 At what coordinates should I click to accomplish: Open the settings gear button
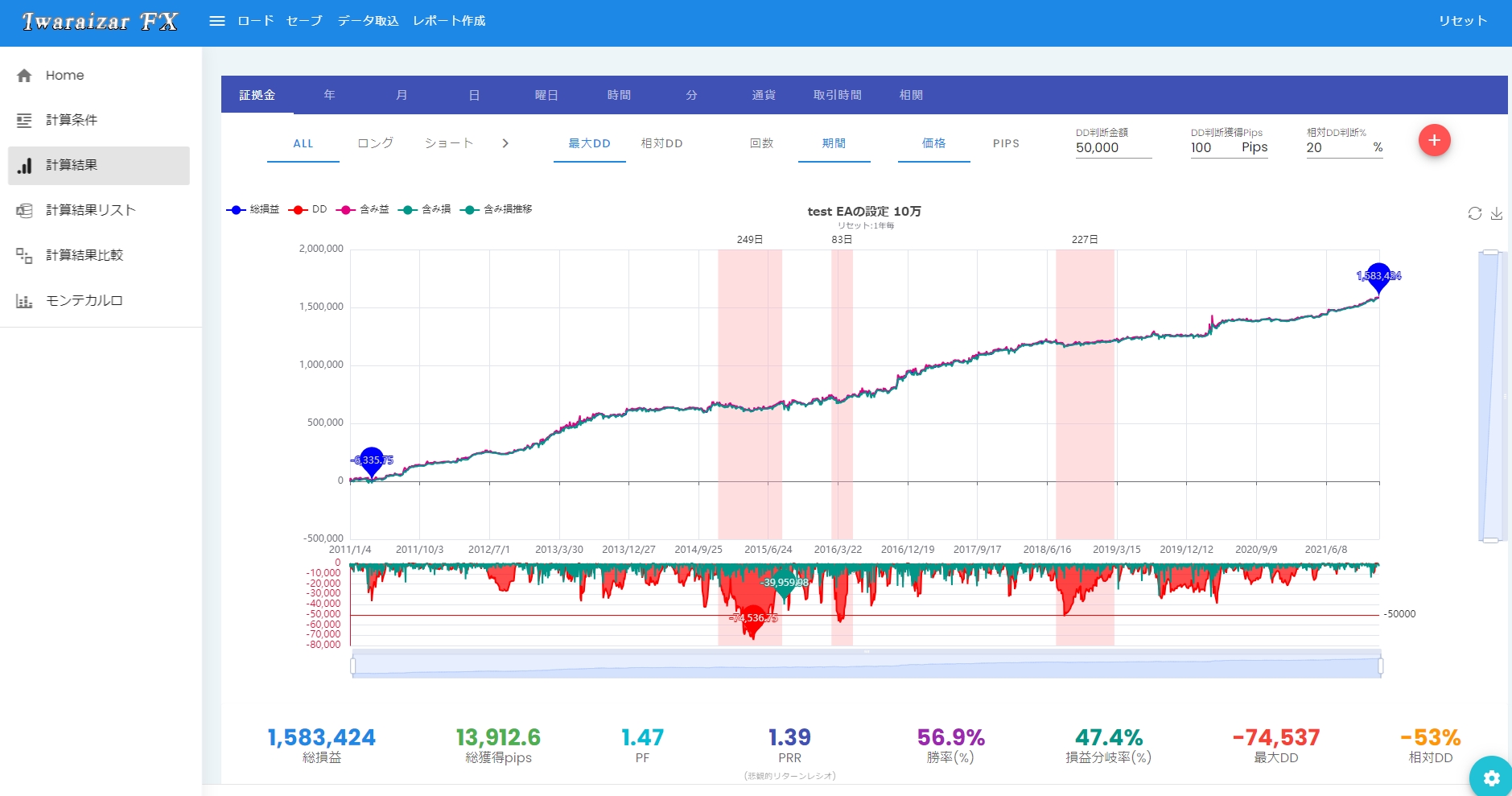pyautogui.click(x=1491, y=777)
